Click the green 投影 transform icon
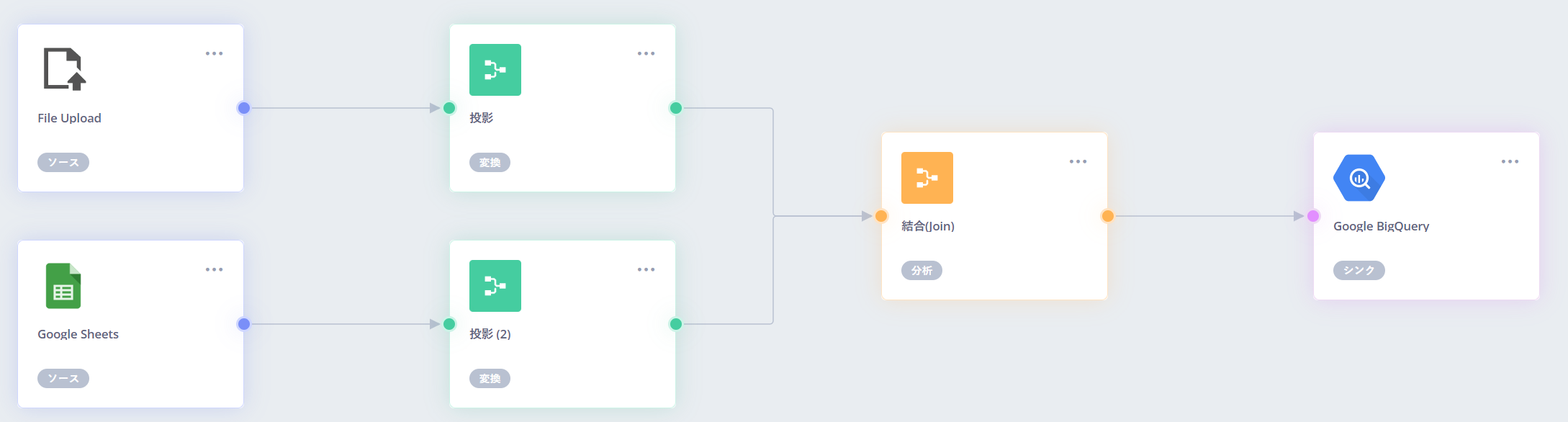1568x422 pixels. [x=495, y=70]
